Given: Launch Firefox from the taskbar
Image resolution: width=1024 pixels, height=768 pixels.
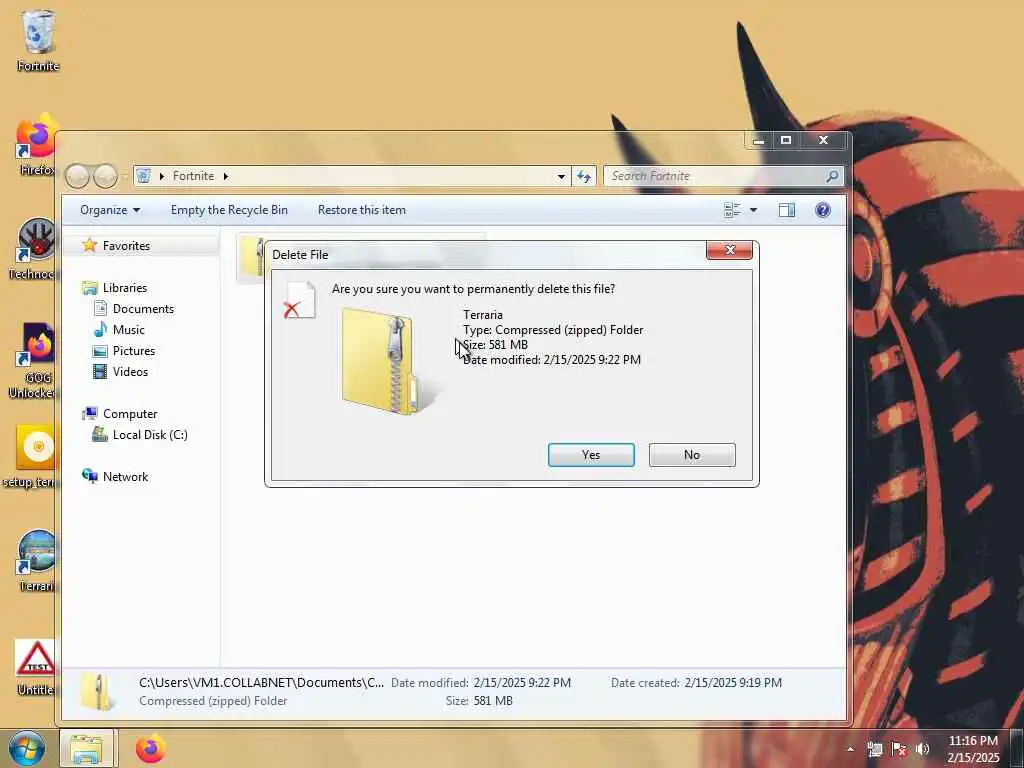Looking at the screenshot, I should click(x=151, y=748).
